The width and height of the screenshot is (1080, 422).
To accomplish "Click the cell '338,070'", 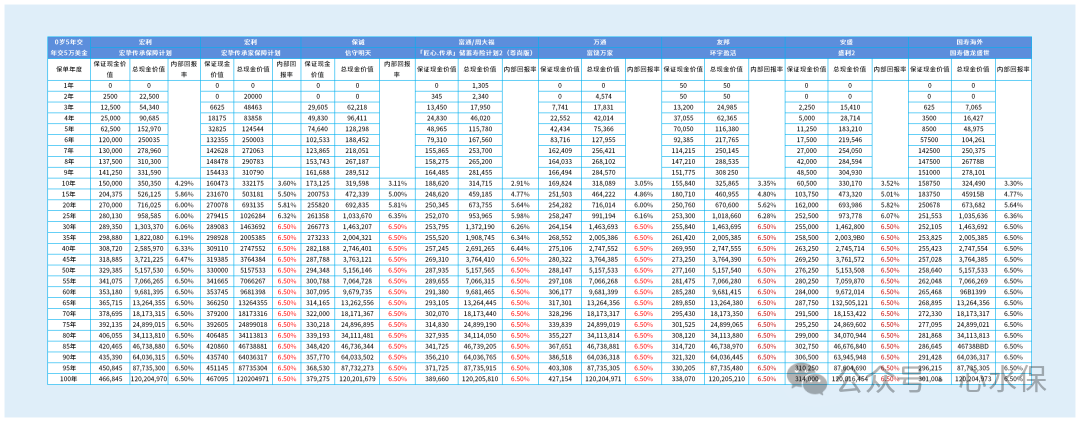I will (x=683, y=379).
